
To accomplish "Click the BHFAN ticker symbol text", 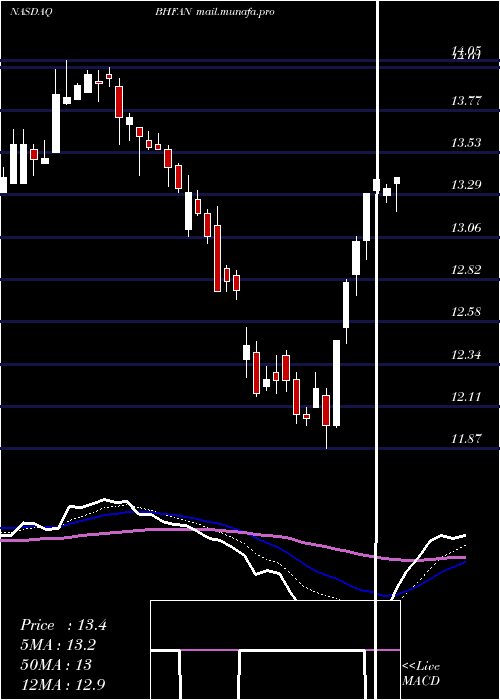I will click(x=174, y=12).
